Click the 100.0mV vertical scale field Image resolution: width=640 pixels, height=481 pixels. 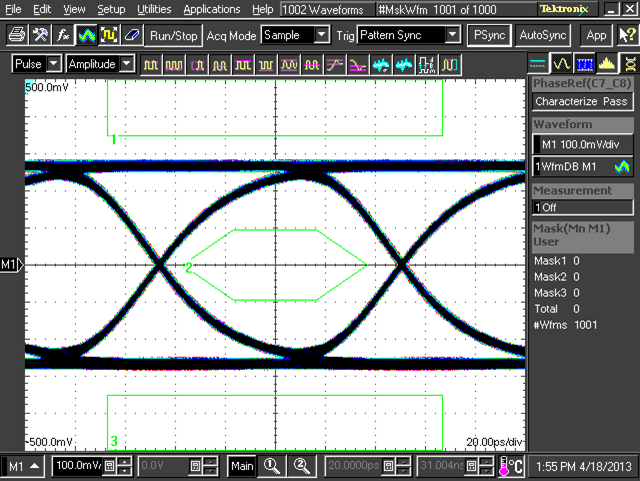tap(77, 466)
